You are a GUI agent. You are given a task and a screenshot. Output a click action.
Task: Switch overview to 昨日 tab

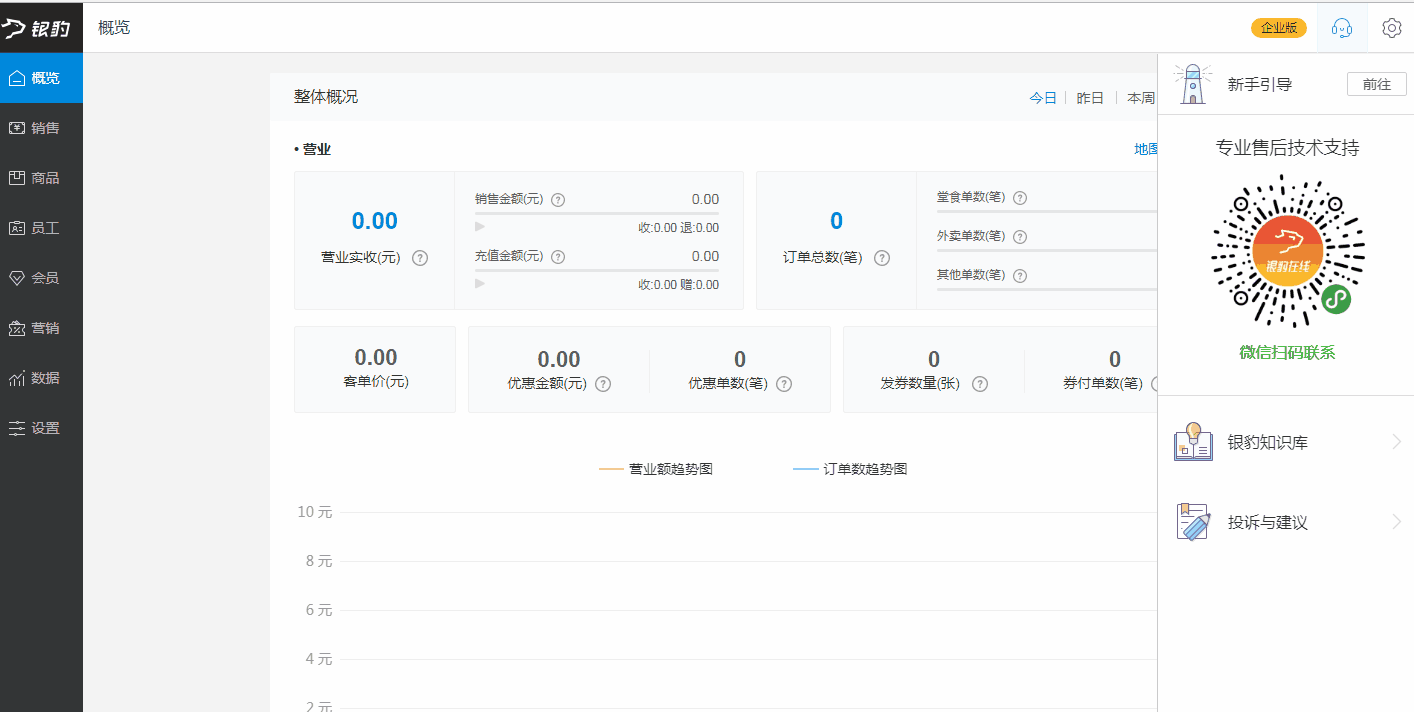pos(1090,98)
